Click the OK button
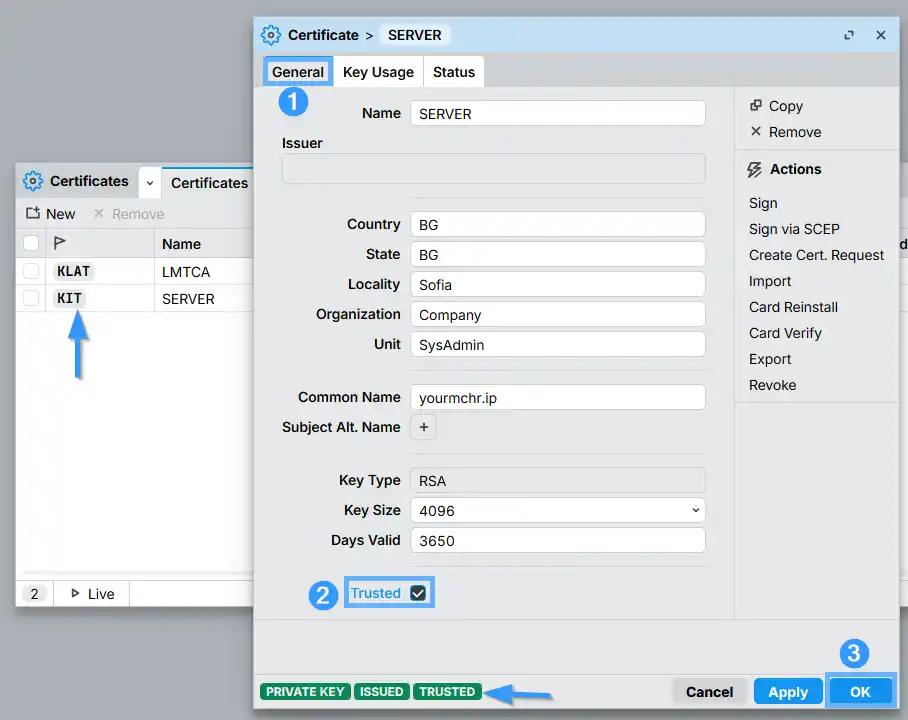The height and width of the screenshot is (720, 908). [860, 692]
